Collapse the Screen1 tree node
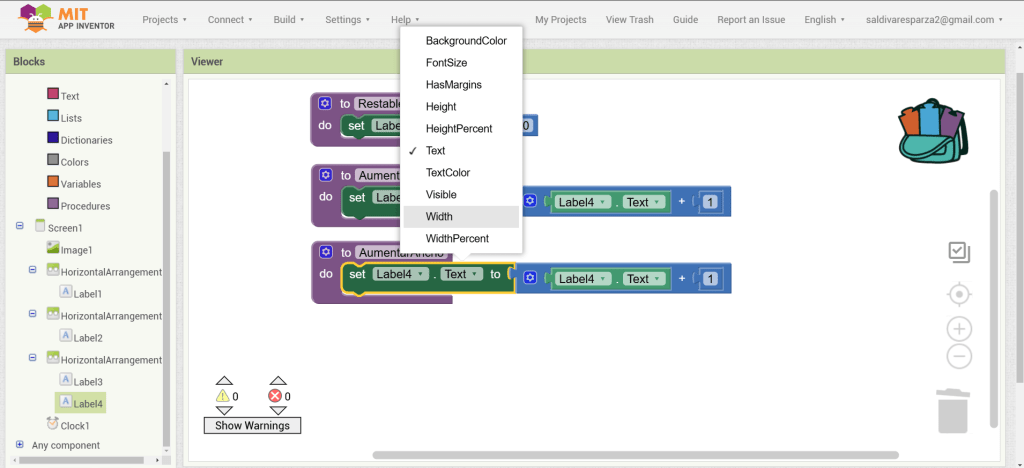This screenshot has width=1024, height=468. tap(20, 227)
